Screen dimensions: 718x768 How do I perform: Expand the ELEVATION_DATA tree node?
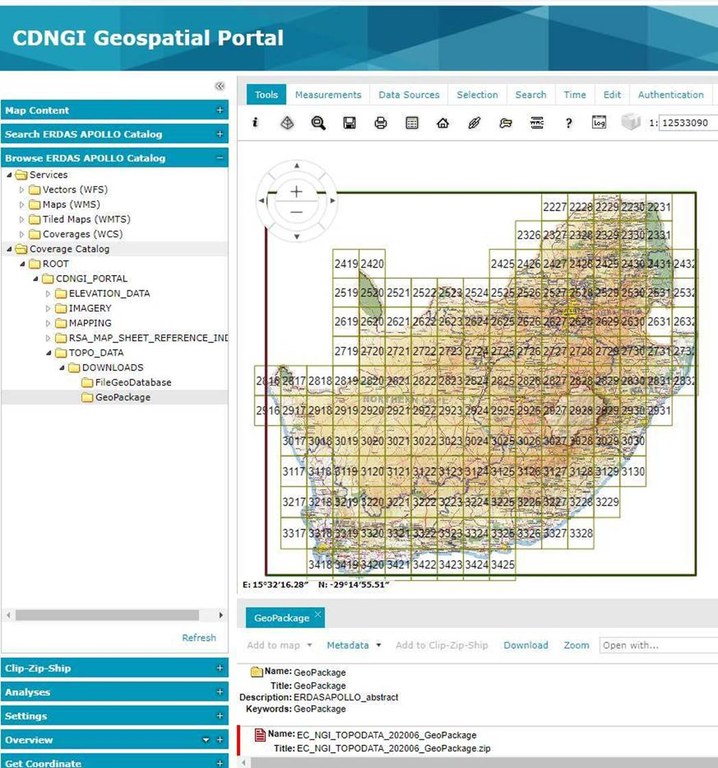click(x=48, y=294)
